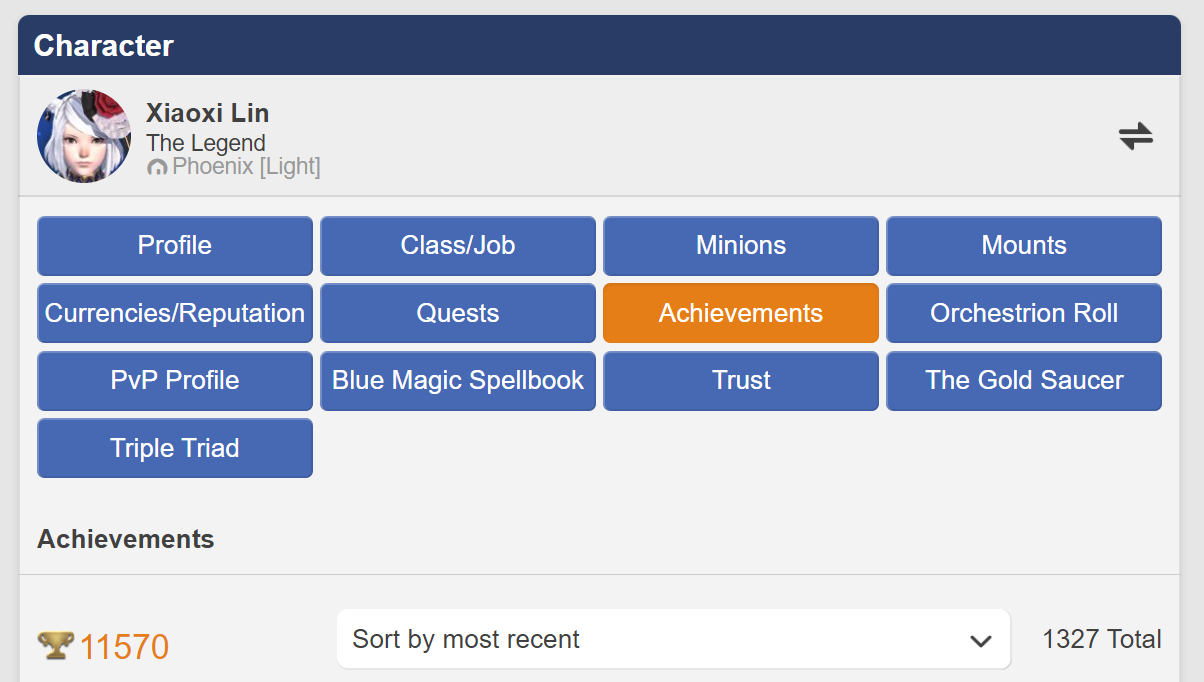Open the Mounts page

point(1024,246)
